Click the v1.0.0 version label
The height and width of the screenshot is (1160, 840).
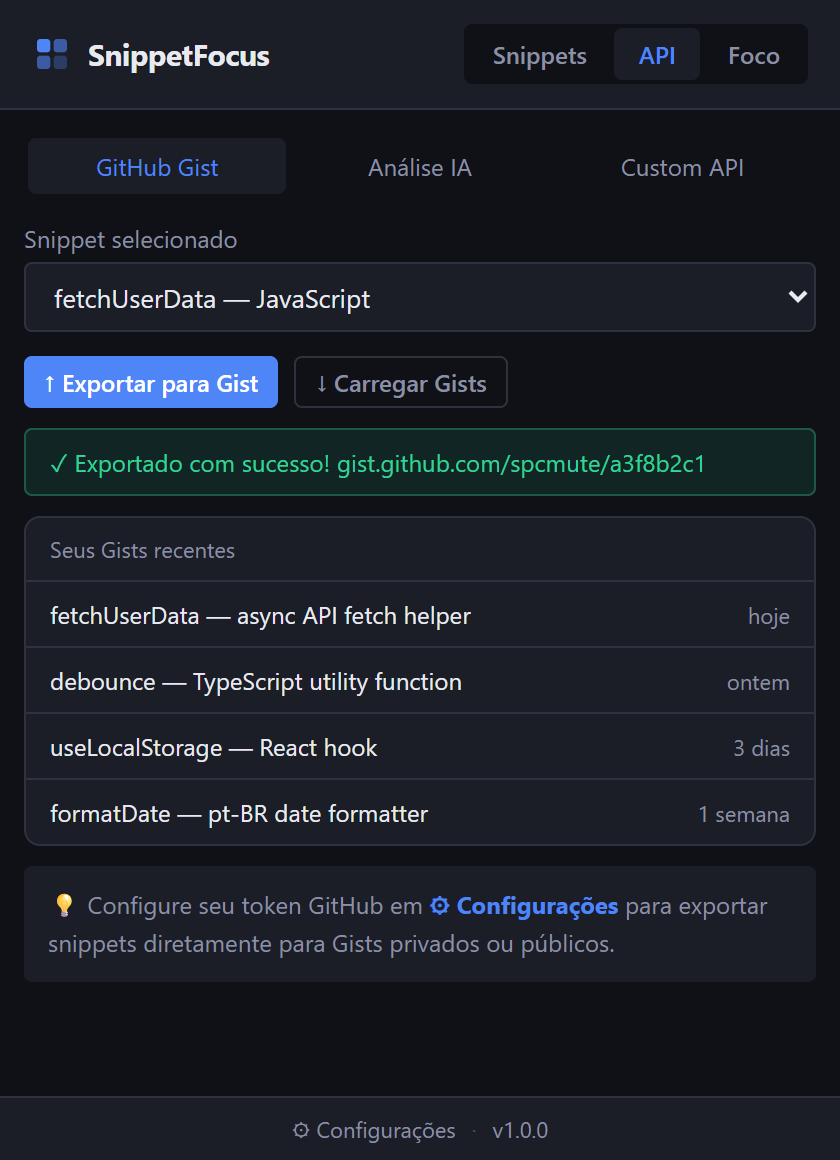click(x=520, y=1130)
